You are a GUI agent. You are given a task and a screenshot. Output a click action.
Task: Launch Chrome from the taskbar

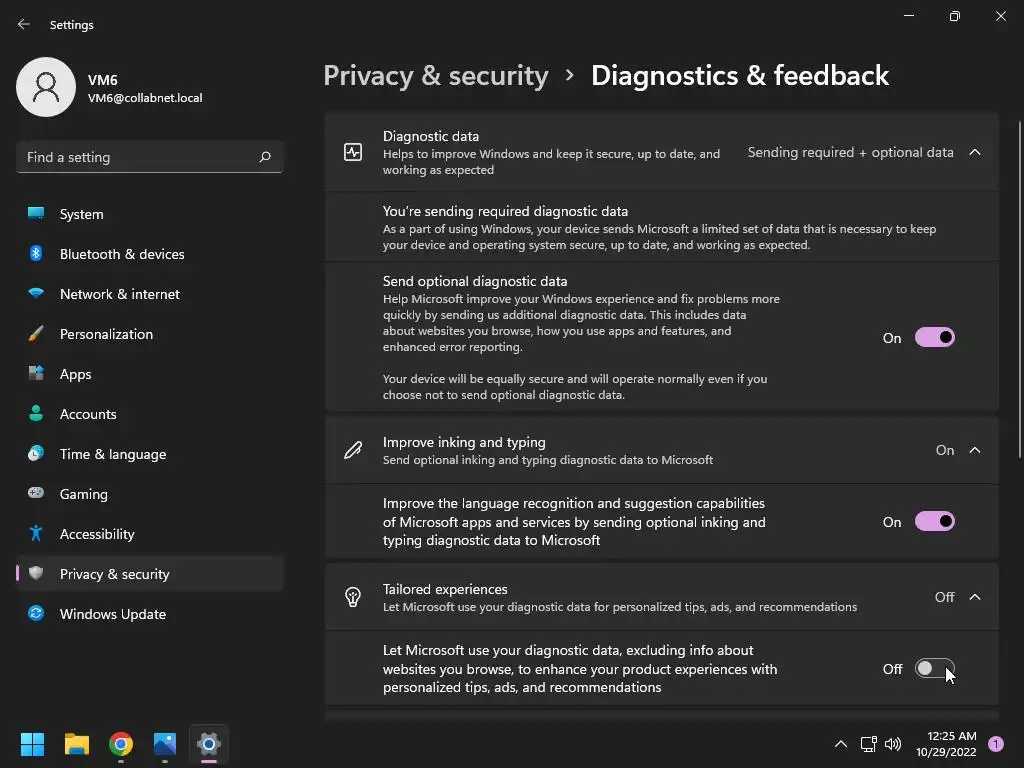click(x=121, y=744)
